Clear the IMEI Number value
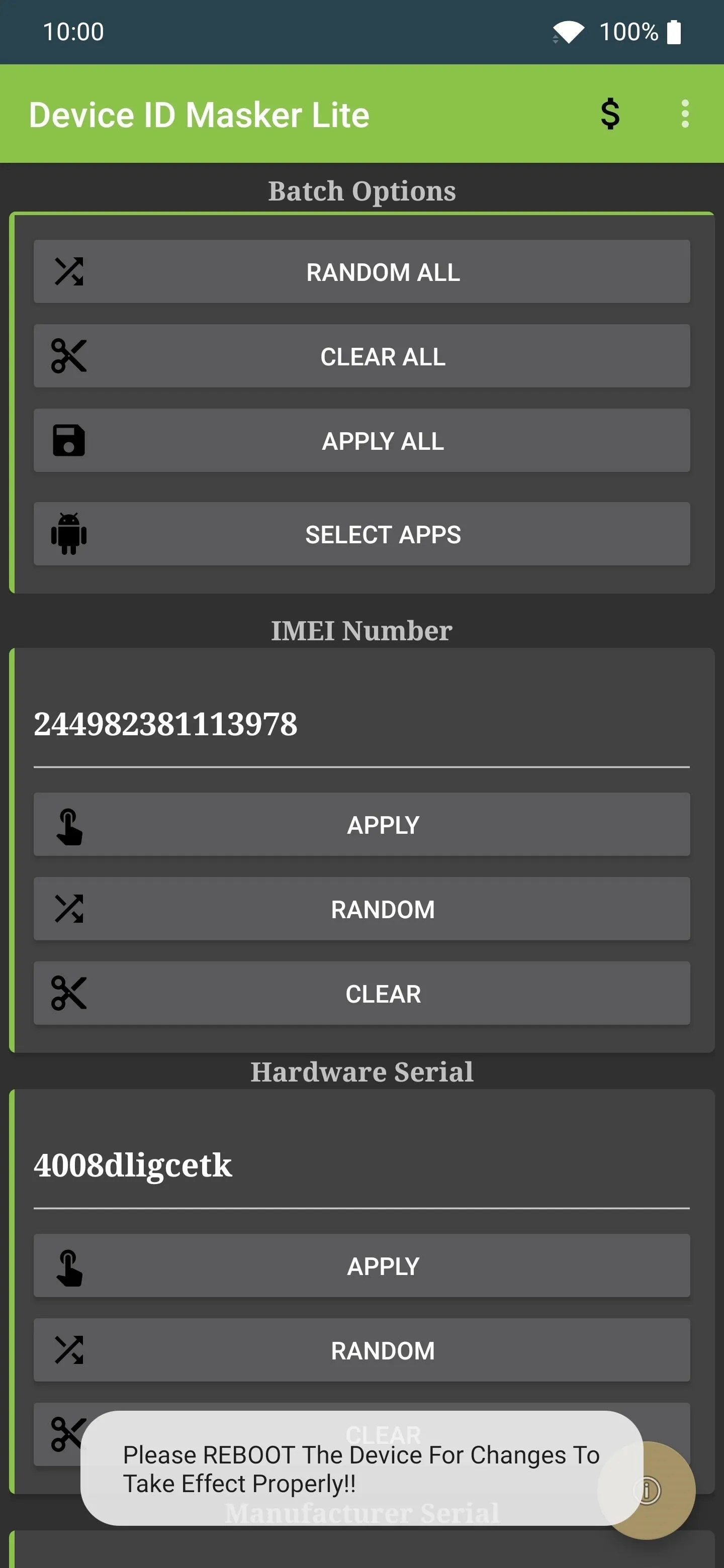The image size is (724, 1568). point(361,994)
